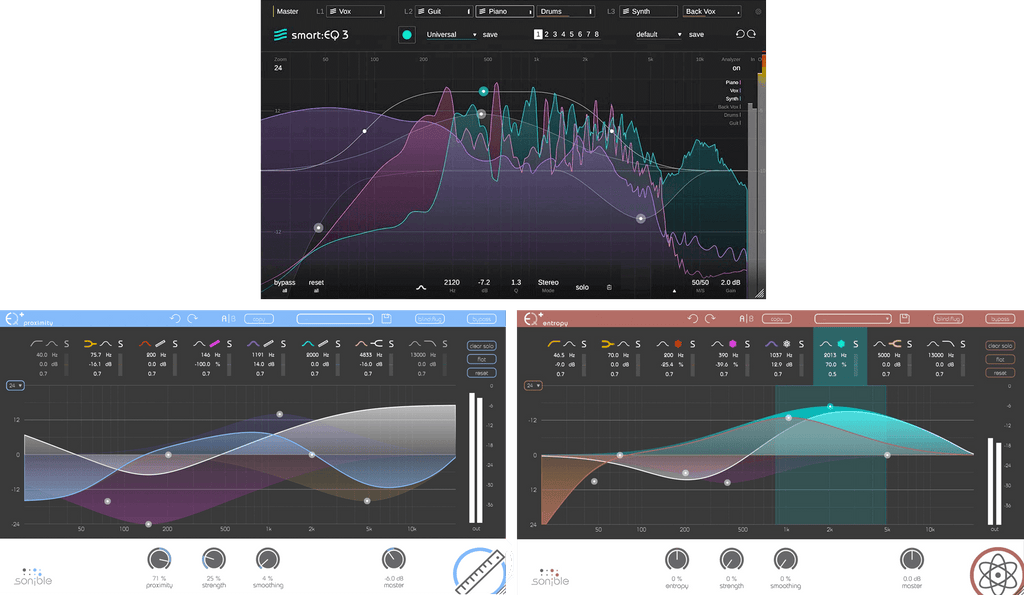
Task: Click the high shelf icon of proximity 4833 Hz band
Action: coord(377,344)
